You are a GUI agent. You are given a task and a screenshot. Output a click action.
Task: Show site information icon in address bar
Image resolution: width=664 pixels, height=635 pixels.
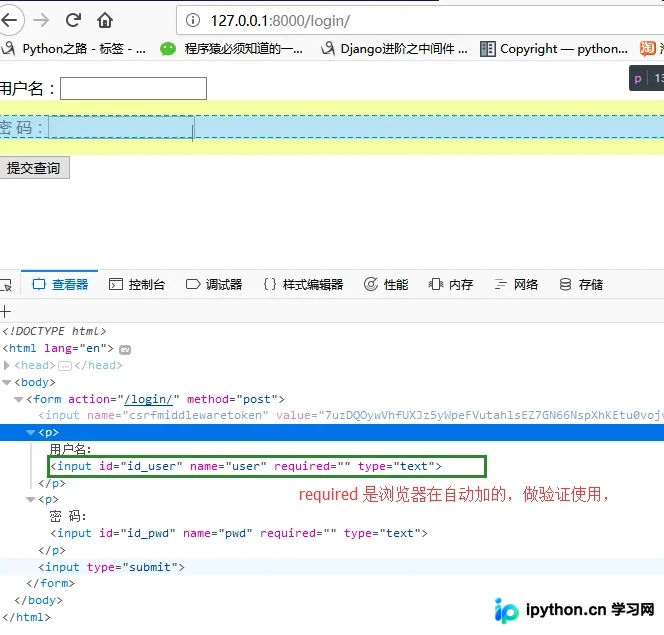click(193, 20)
